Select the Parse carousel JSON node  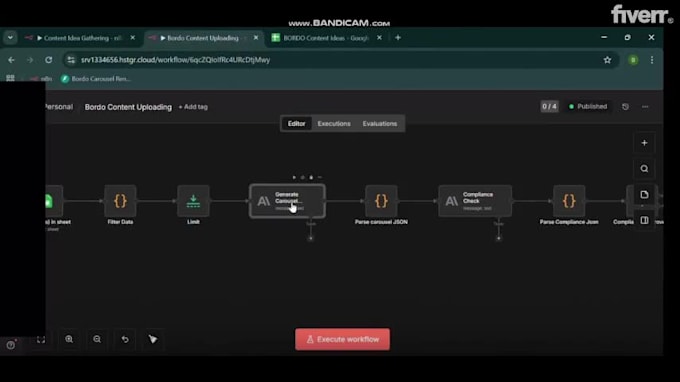(381, 201)
